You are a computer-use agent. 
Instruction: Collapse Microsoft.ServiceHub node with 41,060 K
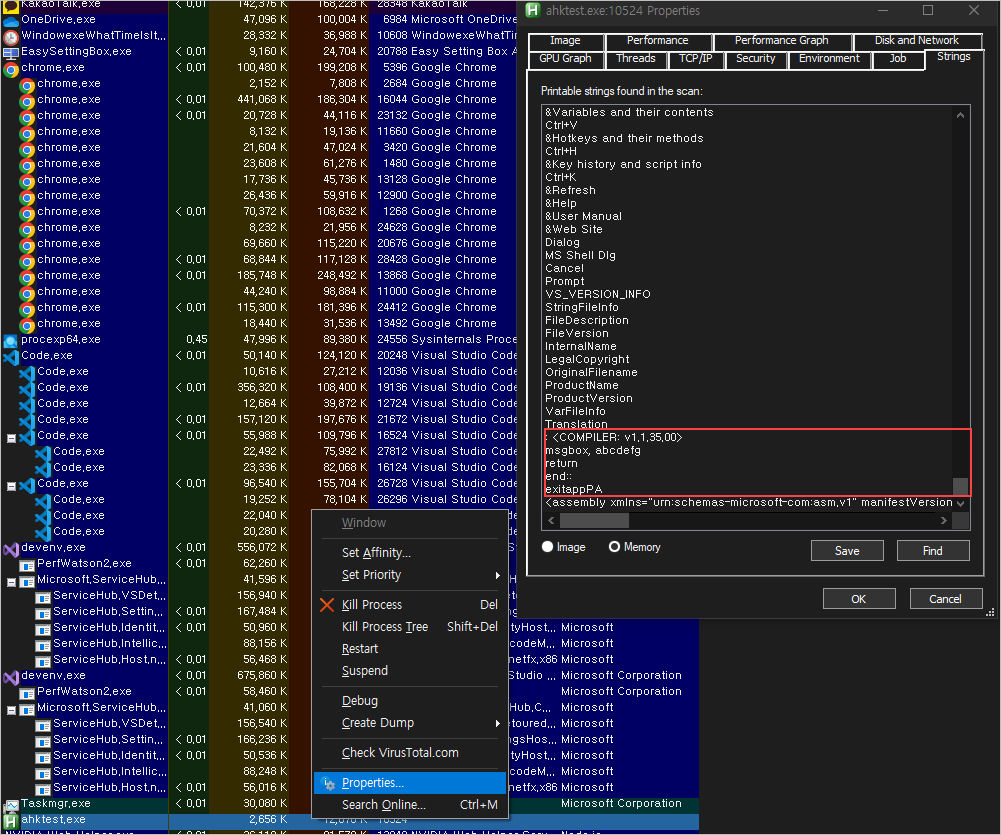(11, 710)
